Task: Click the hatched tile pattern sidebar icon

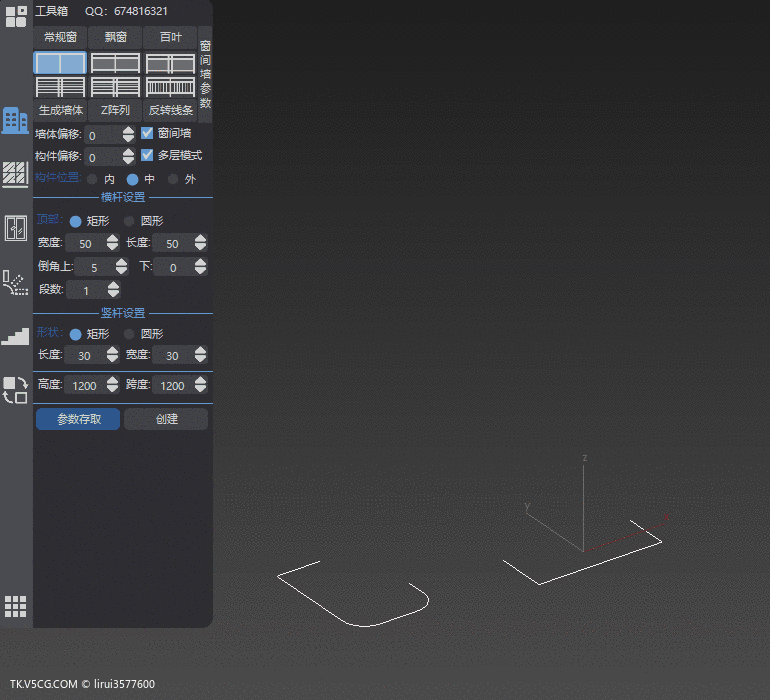Action: coord(15,174)
